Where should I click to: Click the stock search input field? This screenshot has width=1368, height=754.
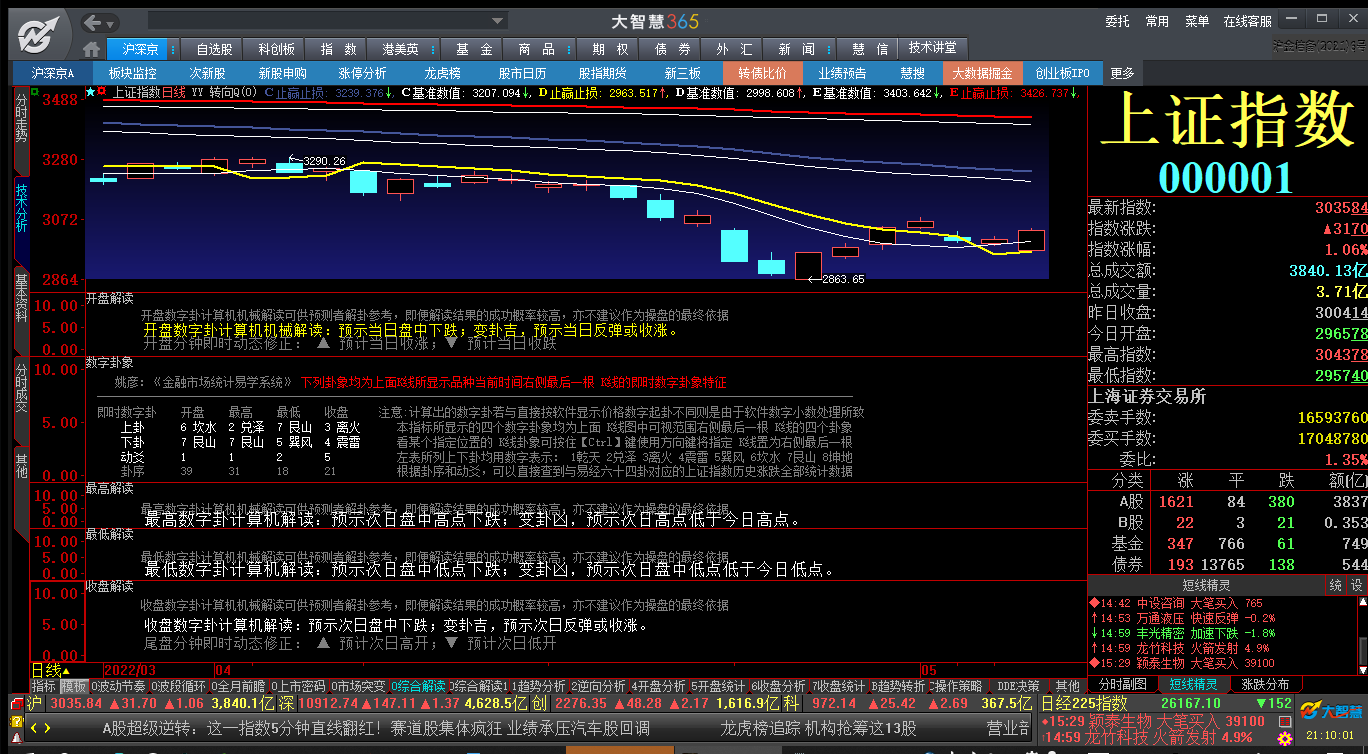[318, 21]
